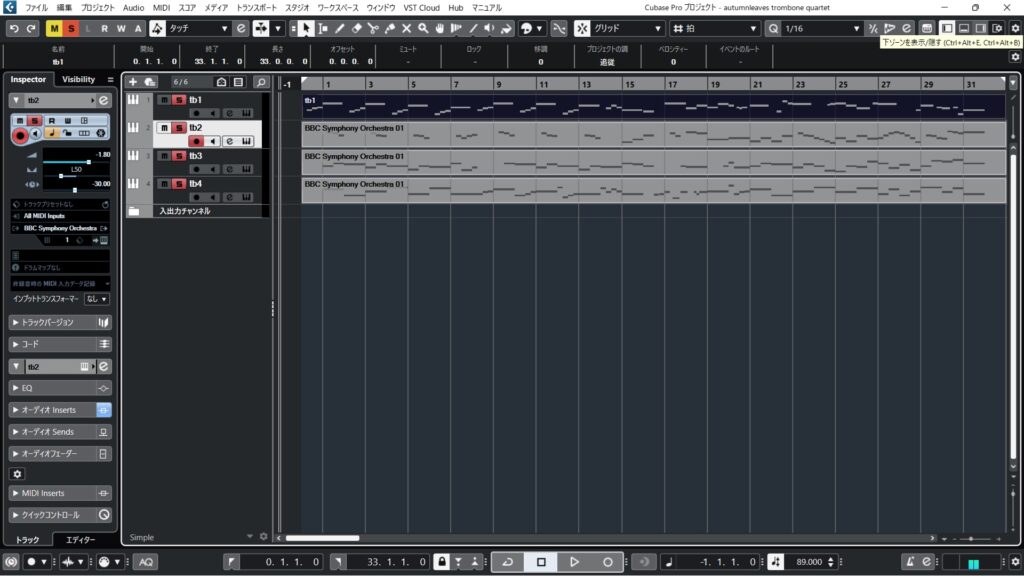
Task: Select the Eraser tool in toolbar
Action: pos(357,28)
